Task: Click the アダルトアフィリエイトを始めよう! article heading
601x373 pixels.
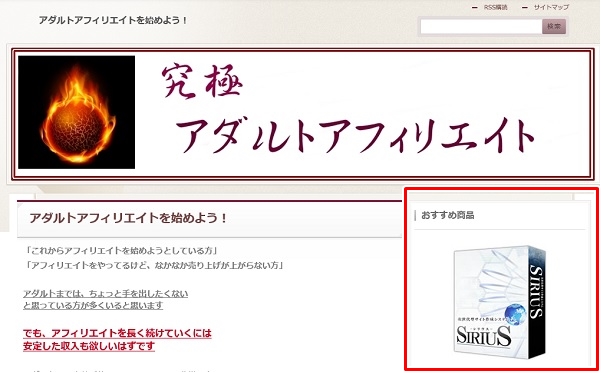Action: coord(128,218)
